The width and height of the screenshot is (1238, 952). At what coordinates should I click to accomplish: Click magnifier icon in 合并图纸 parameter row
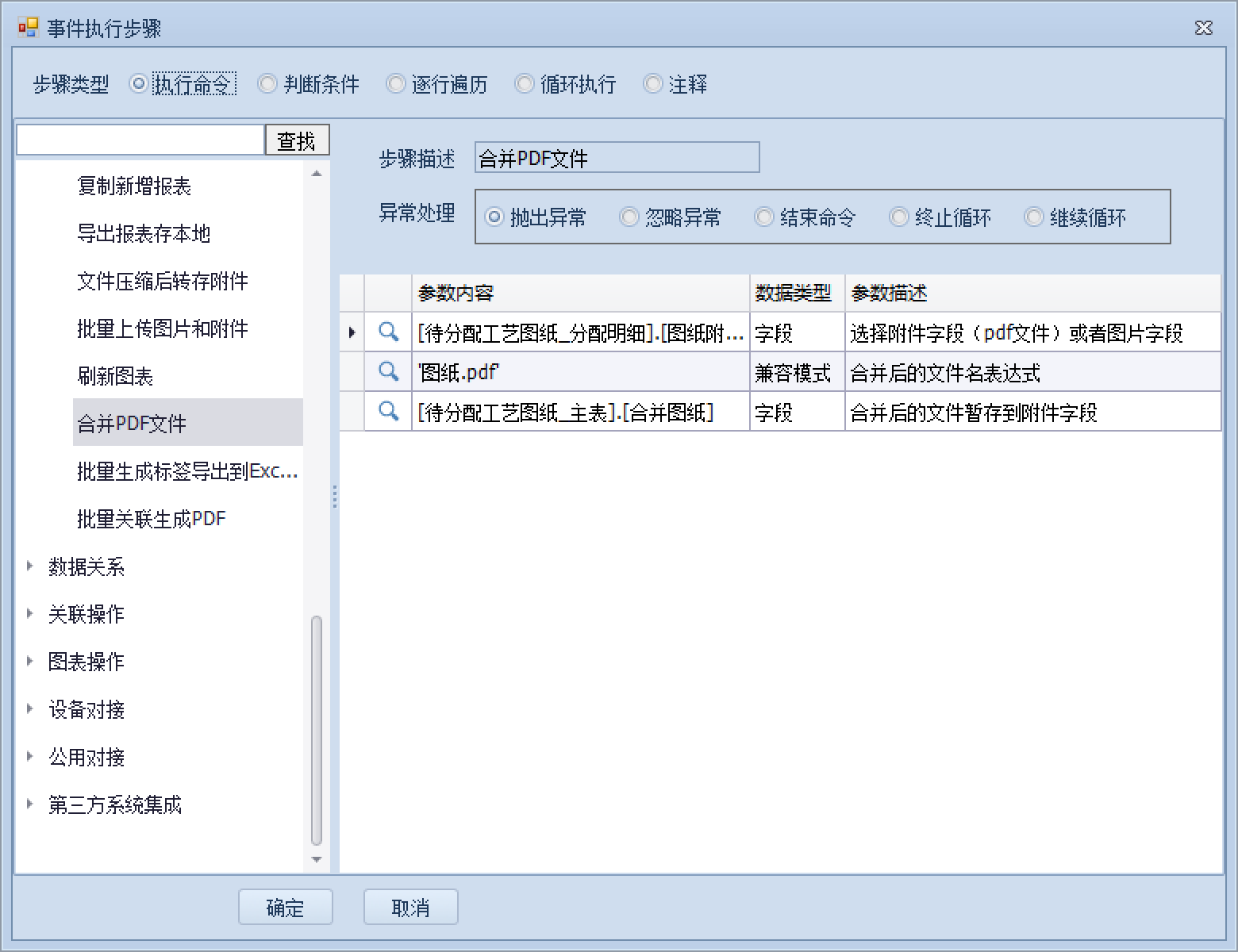click(388, 411)
